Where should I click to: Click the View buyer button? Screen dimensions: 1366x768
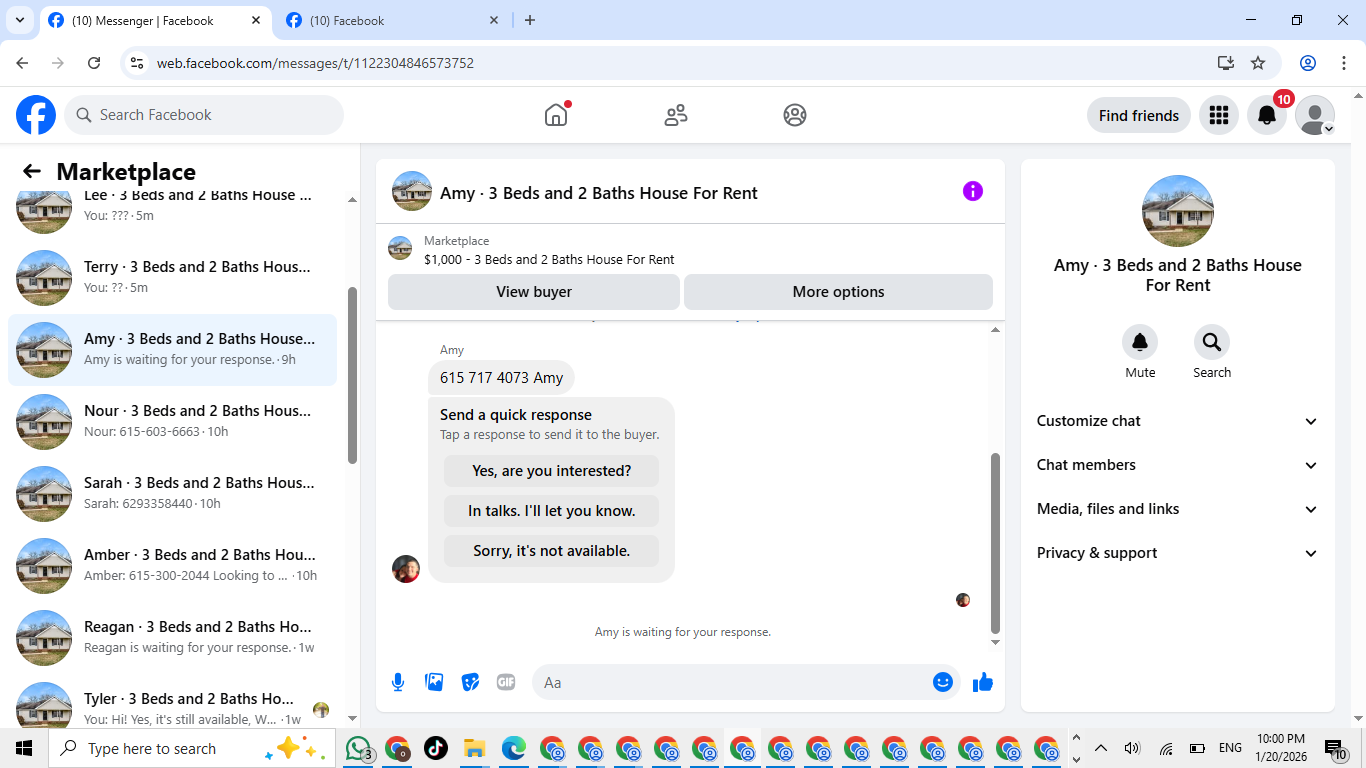(534, 292)
